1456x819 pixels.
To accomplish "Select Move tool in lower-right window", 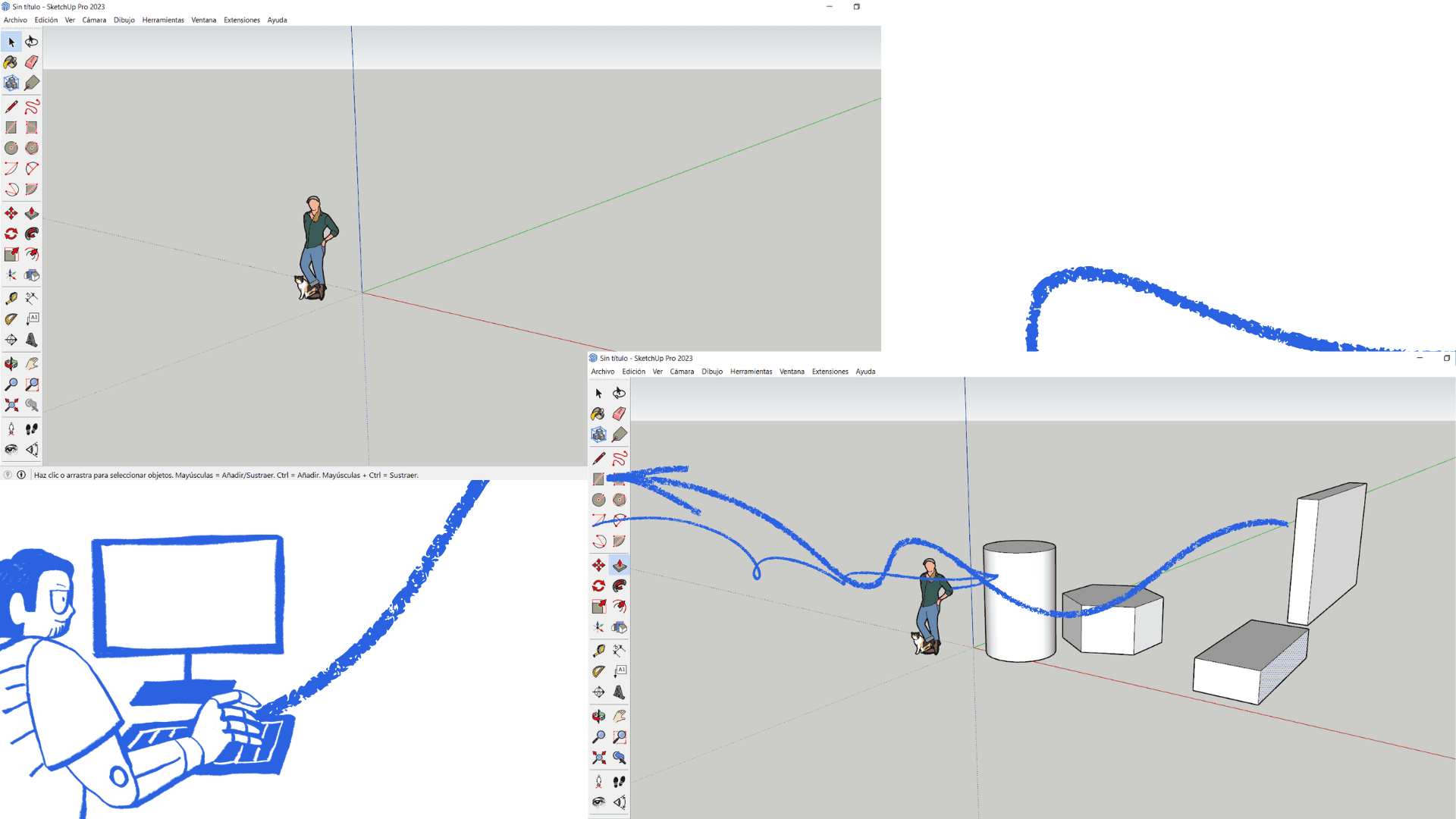I will [x=598, y=566].
